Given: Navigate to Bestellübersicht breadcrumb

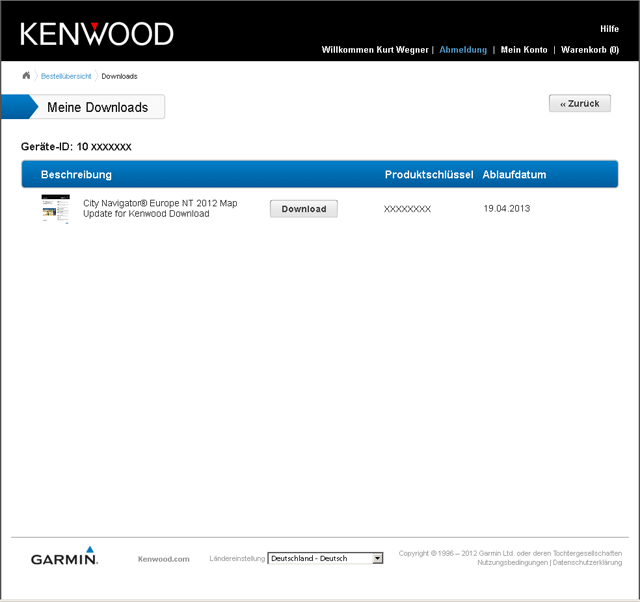Looking at the screenshot, I should point(66,76).
